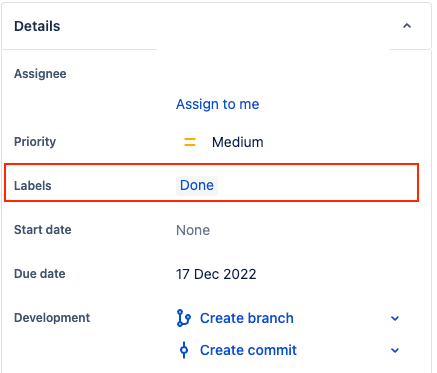Click the branch icon beside Create branch
This screenshot has width=437, height=373.
184,318
